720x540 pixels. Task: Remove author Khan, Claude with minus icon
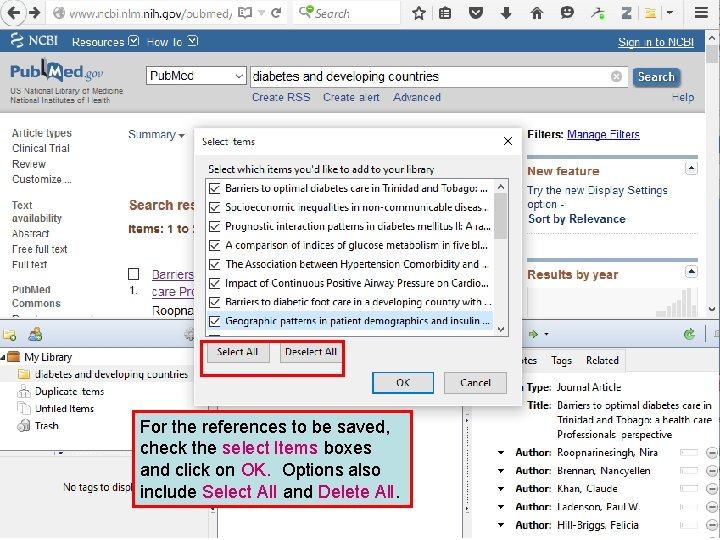click(x=711, y=489)
